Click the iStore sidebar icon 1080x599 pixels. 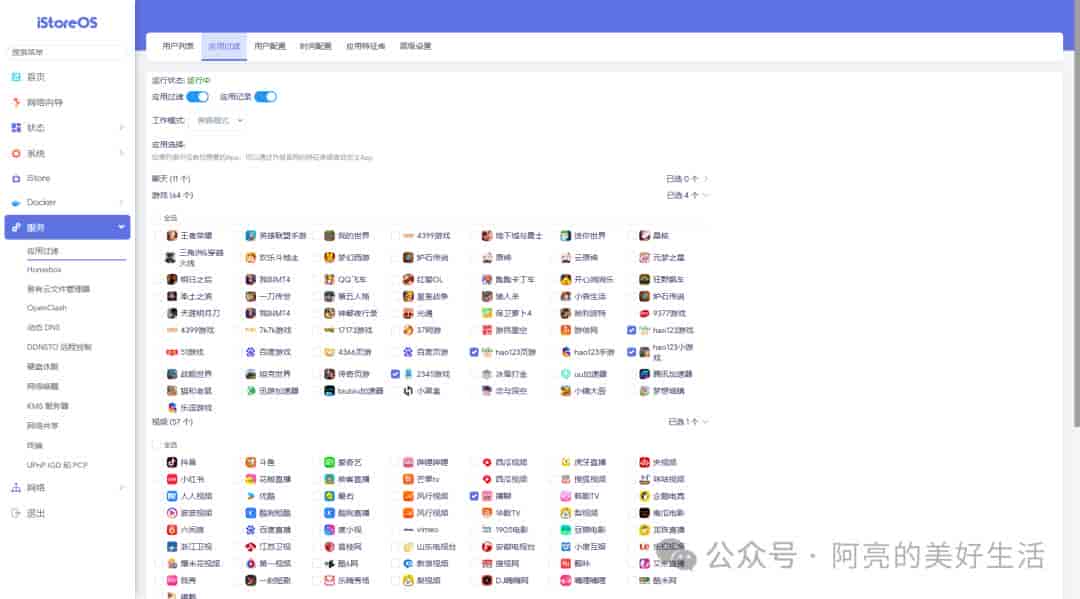(x=16, y=178)
